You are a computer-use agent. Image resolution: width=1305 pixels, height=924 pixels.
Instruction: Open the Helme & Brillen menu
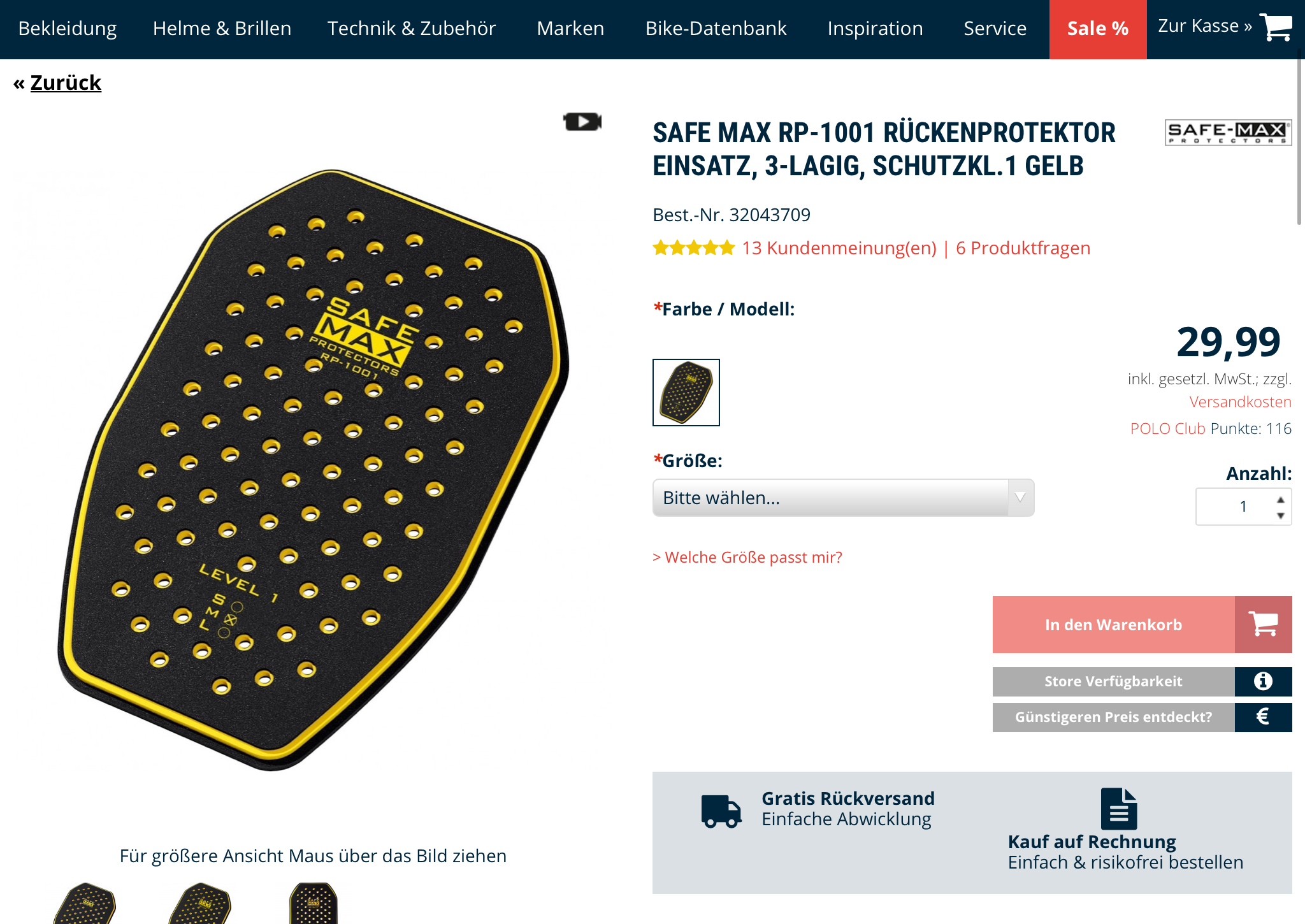pos(222,29)
